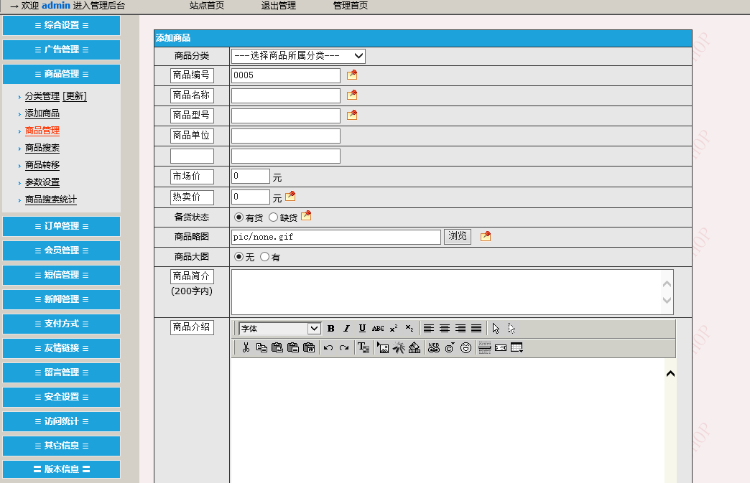Screen dimensions: 750x483
Task: Focus the 商品名称 input field
Action: click(286, 96)
